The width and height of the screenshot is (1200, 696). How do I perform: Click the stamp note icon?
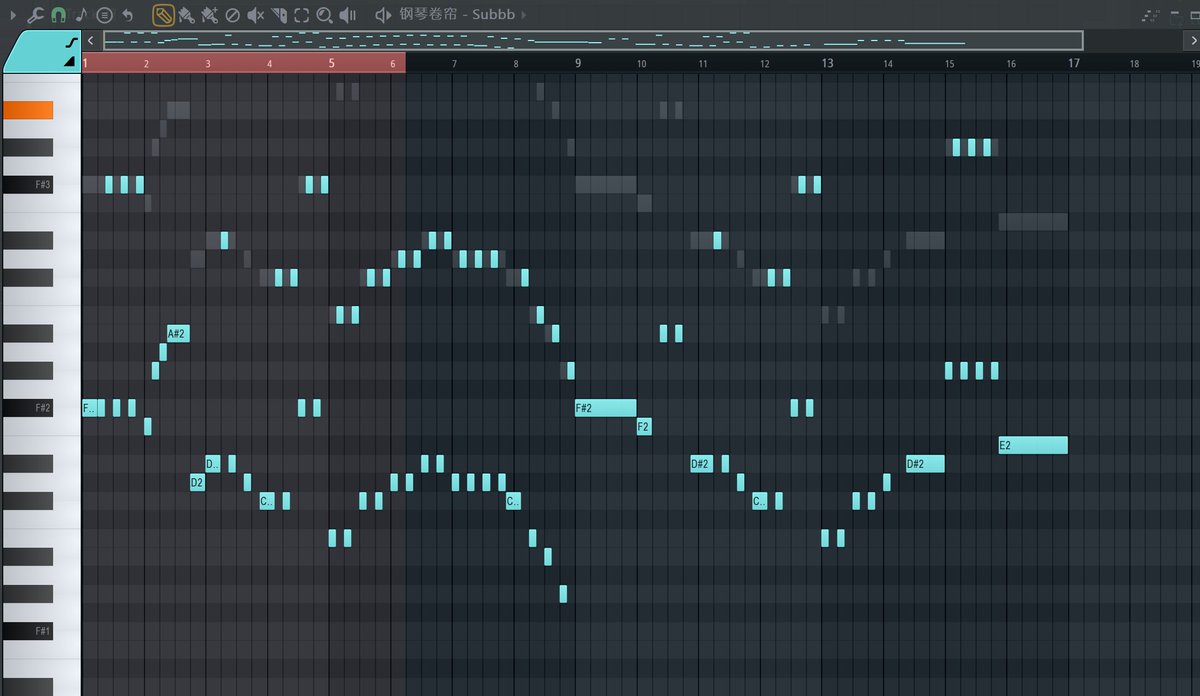81,15
